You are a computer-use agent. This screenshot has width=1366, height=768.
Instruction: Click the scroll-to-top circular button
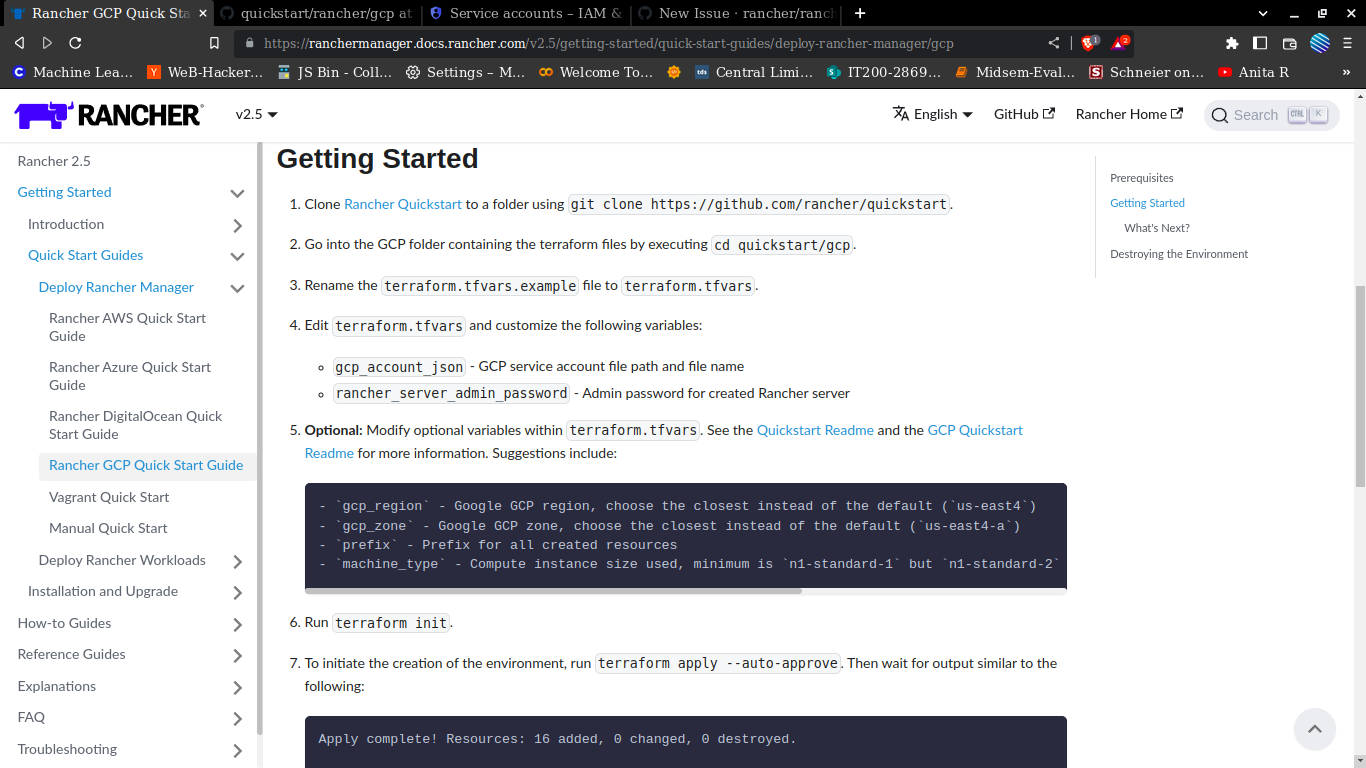point(1315,729)
